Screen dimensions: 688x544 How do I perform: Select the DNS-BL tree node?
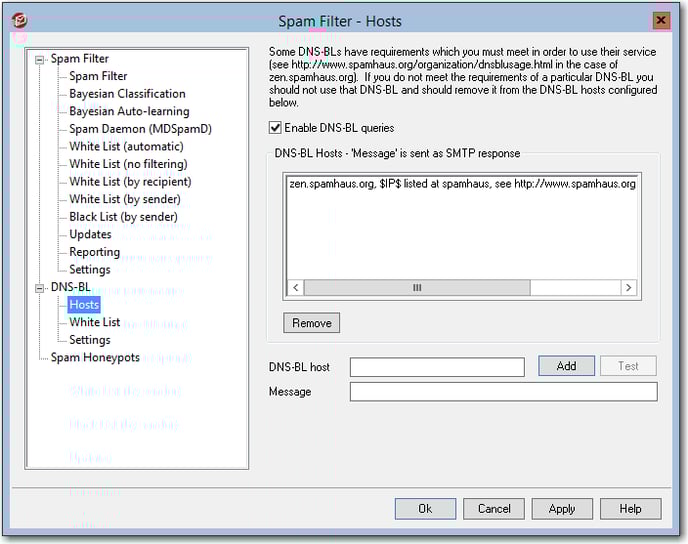(70, 287)
